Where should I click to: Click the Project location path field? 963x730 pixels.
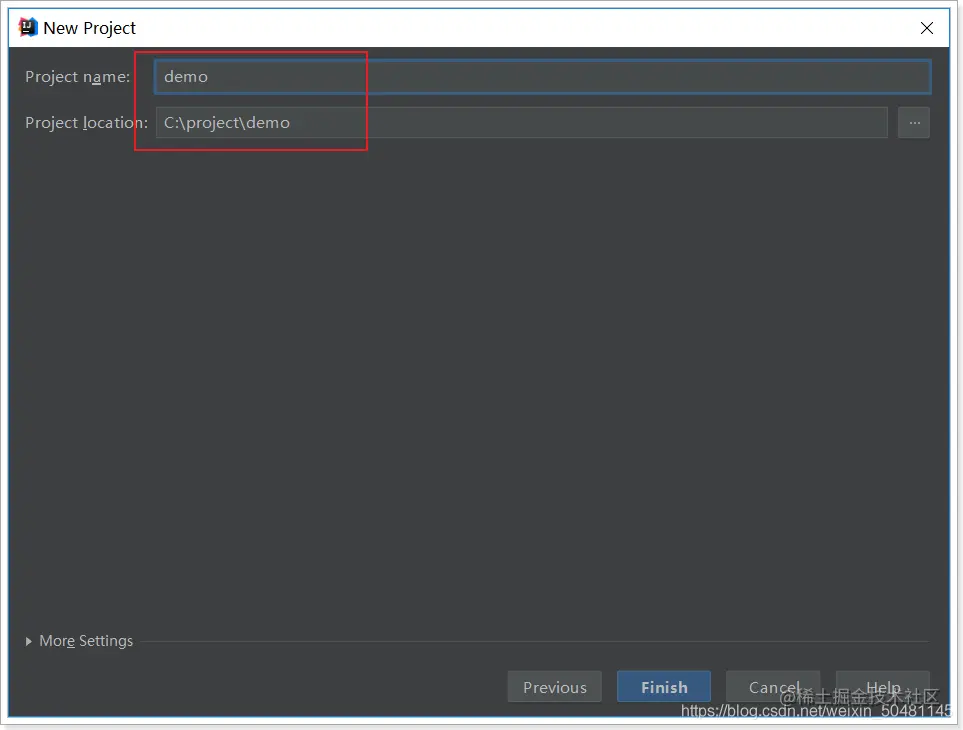pyautogui.click(x=521, y=123)
